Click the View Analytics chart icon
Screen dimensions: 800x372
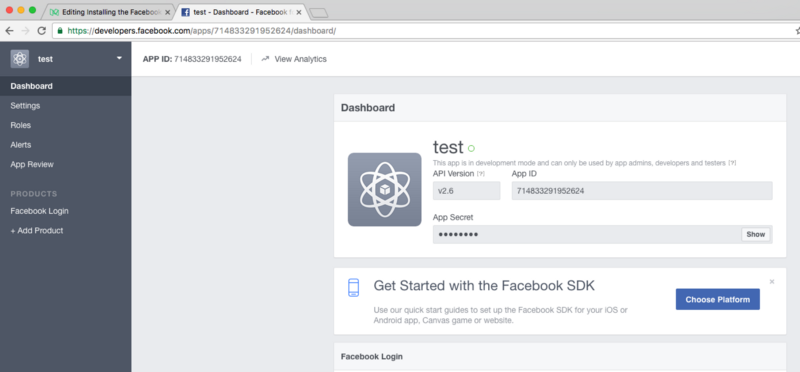265,59
